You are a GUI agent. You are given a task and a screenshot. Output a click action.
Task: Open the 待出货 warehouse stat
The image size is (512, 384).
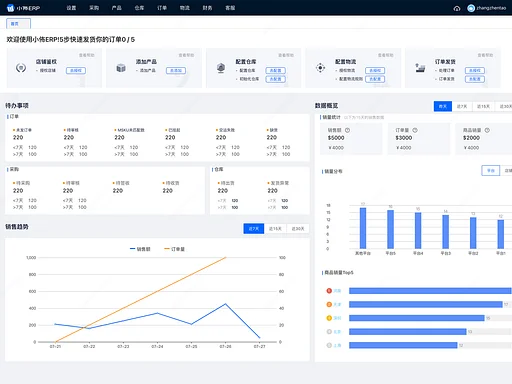226,183
